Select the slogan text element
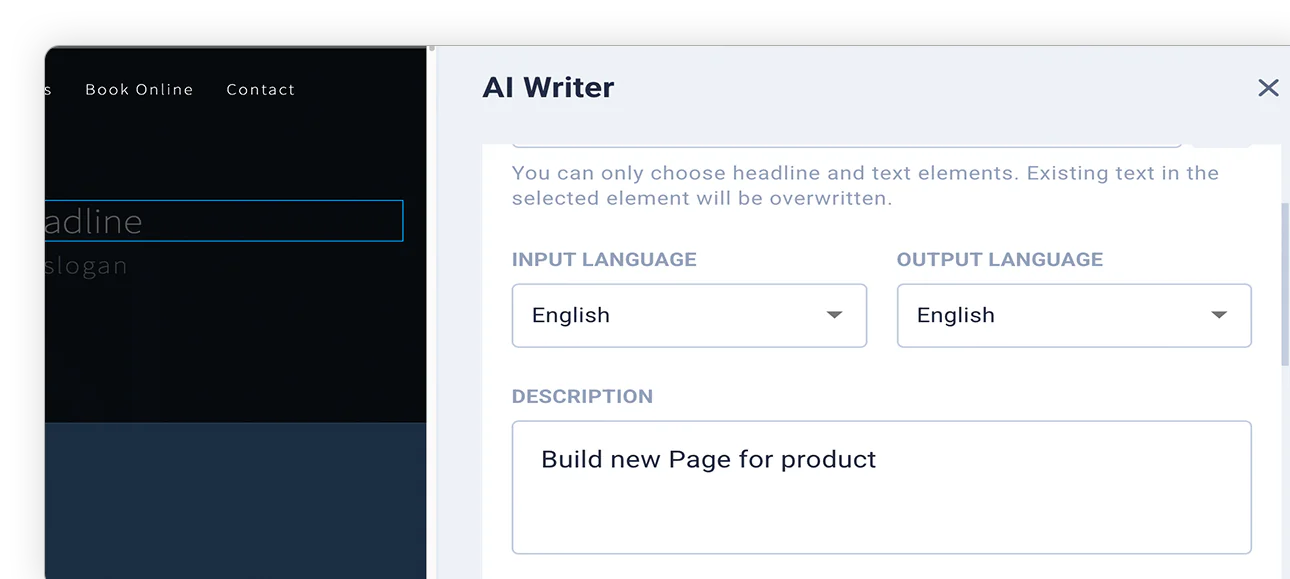Image resolution: width=1290 pixels, height=579 pixels. tap(85, 265)
